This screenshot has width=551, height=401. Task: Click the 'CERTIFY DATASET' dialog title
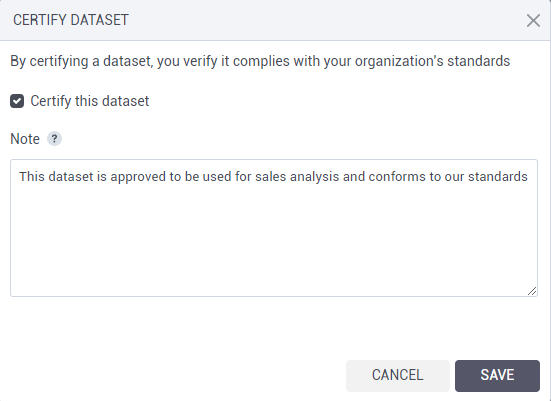[71, 20]
